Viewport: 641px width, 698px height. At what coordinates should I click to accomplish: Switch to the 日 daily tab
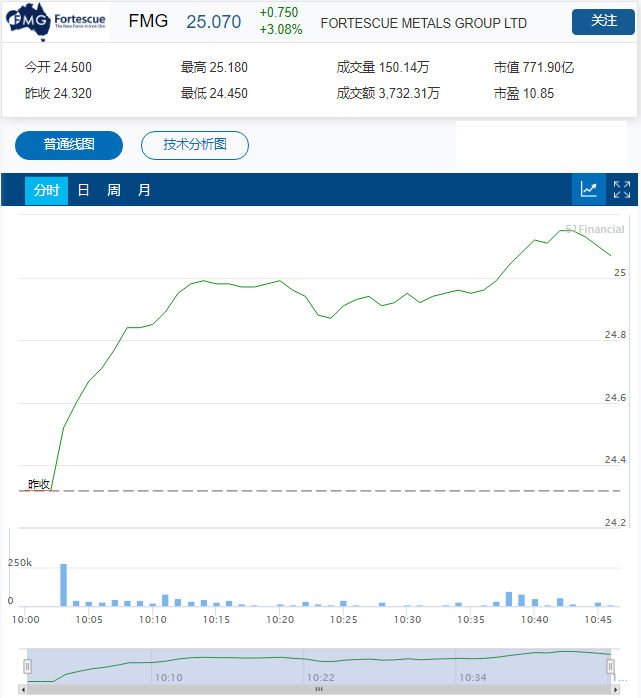83,191
